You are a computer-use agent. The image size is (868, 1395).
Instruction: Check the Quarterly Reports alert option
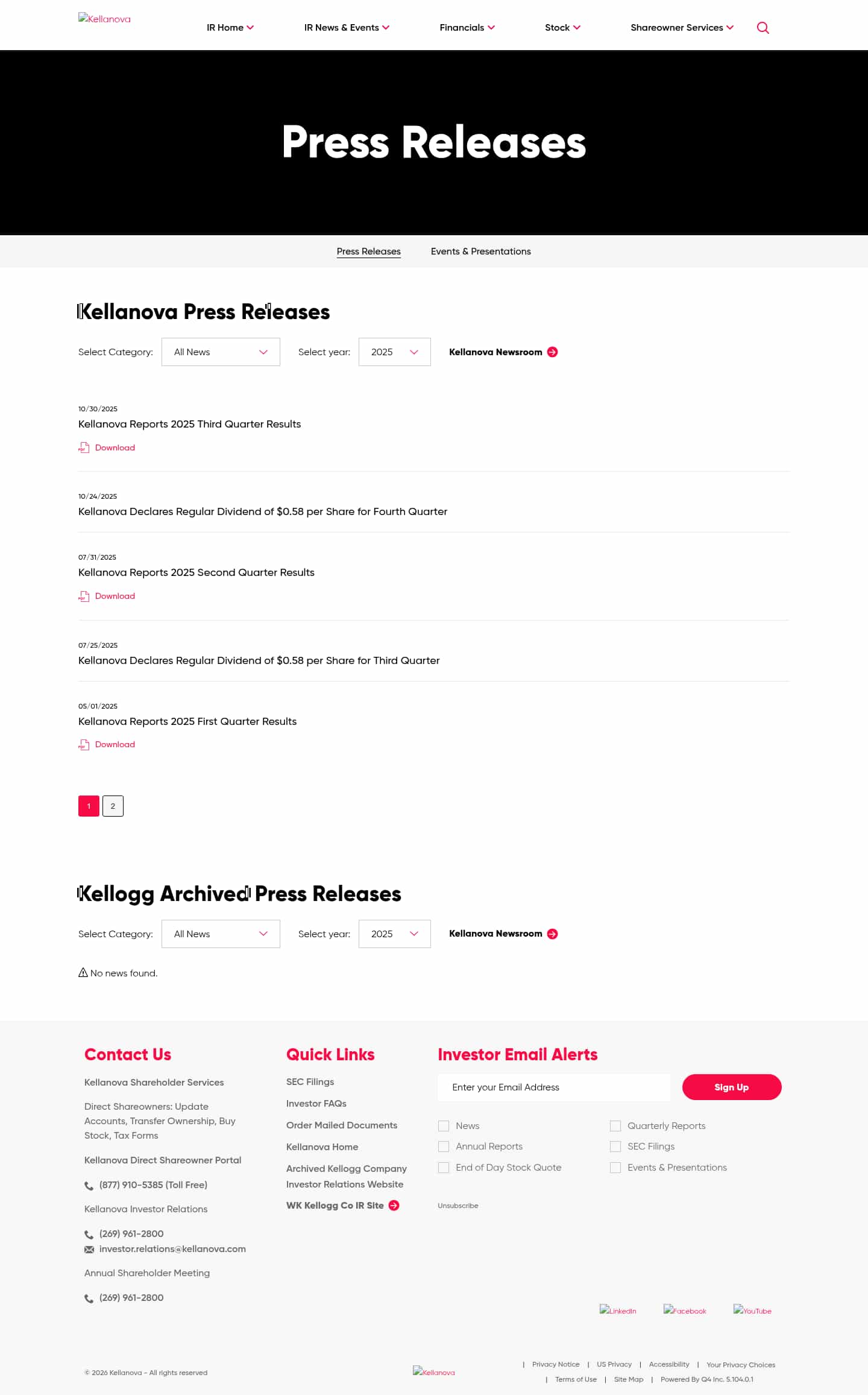[615, 1126]
